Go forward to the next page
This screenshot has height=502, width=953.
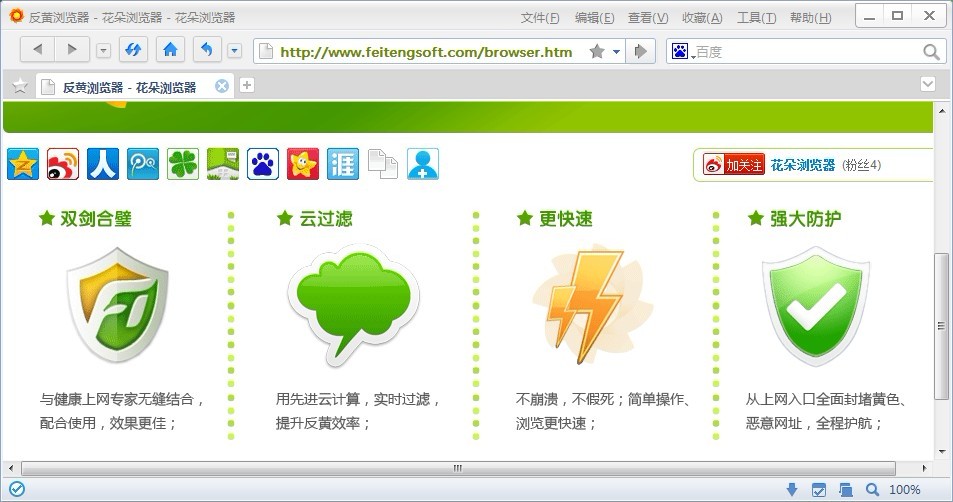click(x=72, y=50)
